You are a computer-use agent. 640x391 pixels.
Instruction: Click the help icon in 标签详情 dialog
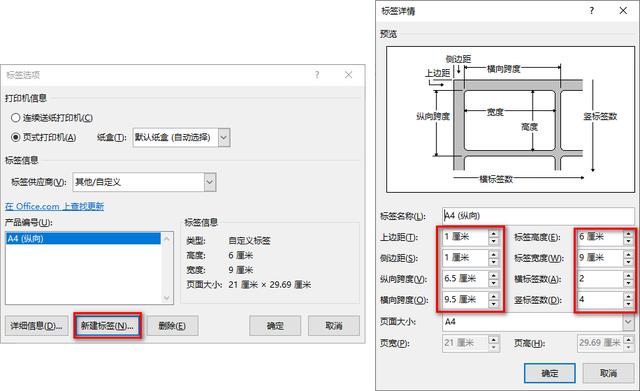[592, 11]
